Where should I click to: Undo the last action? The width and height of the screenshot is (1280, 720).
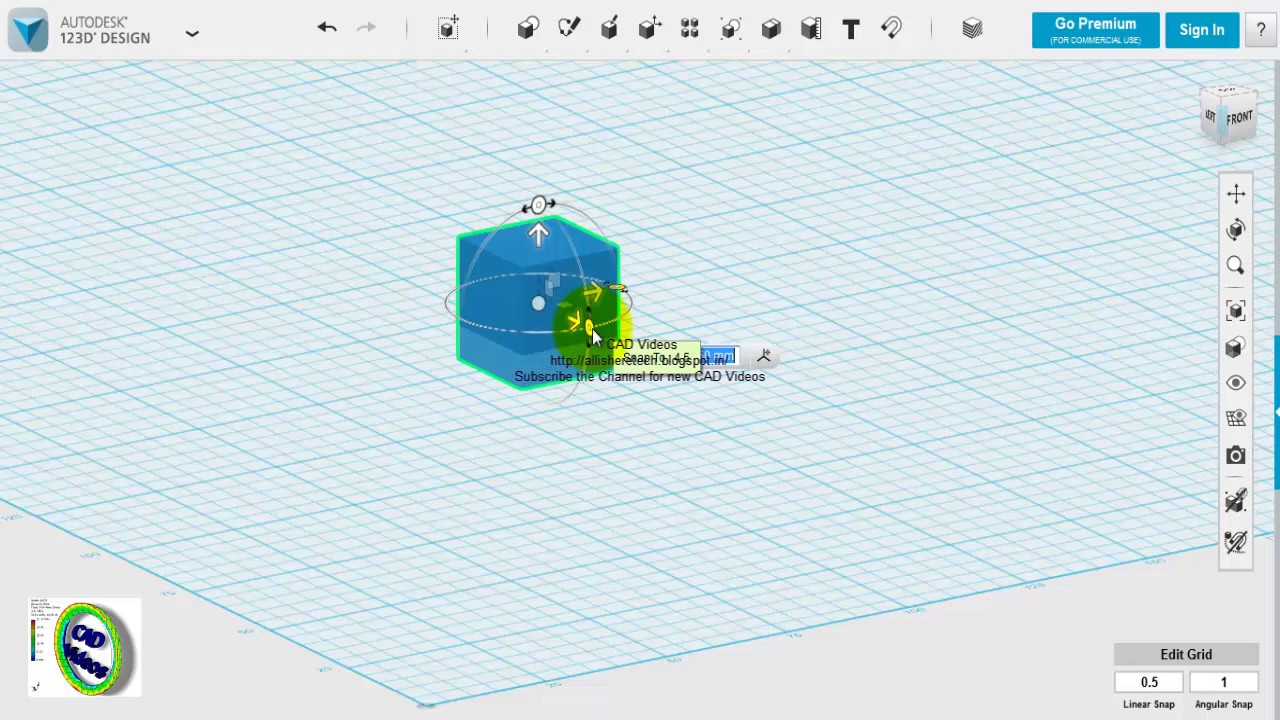coord(327,28)
